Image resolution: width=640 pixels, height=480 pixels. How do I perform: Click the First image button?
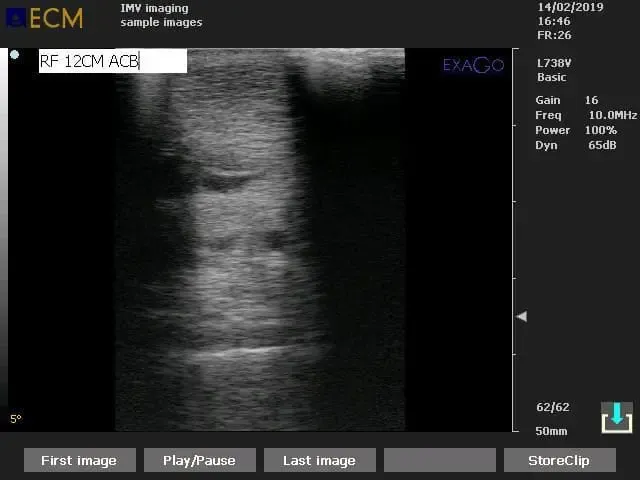pos(80,460)
